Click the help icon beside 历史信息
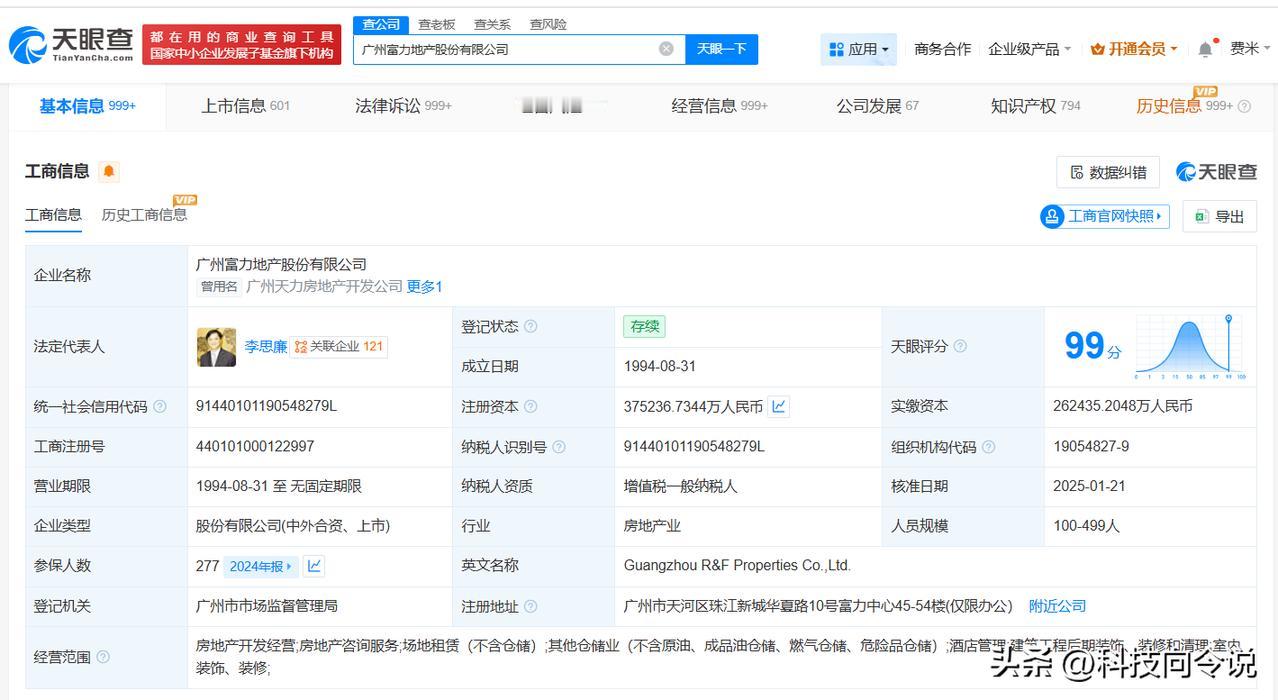 tap(1244, 106)
